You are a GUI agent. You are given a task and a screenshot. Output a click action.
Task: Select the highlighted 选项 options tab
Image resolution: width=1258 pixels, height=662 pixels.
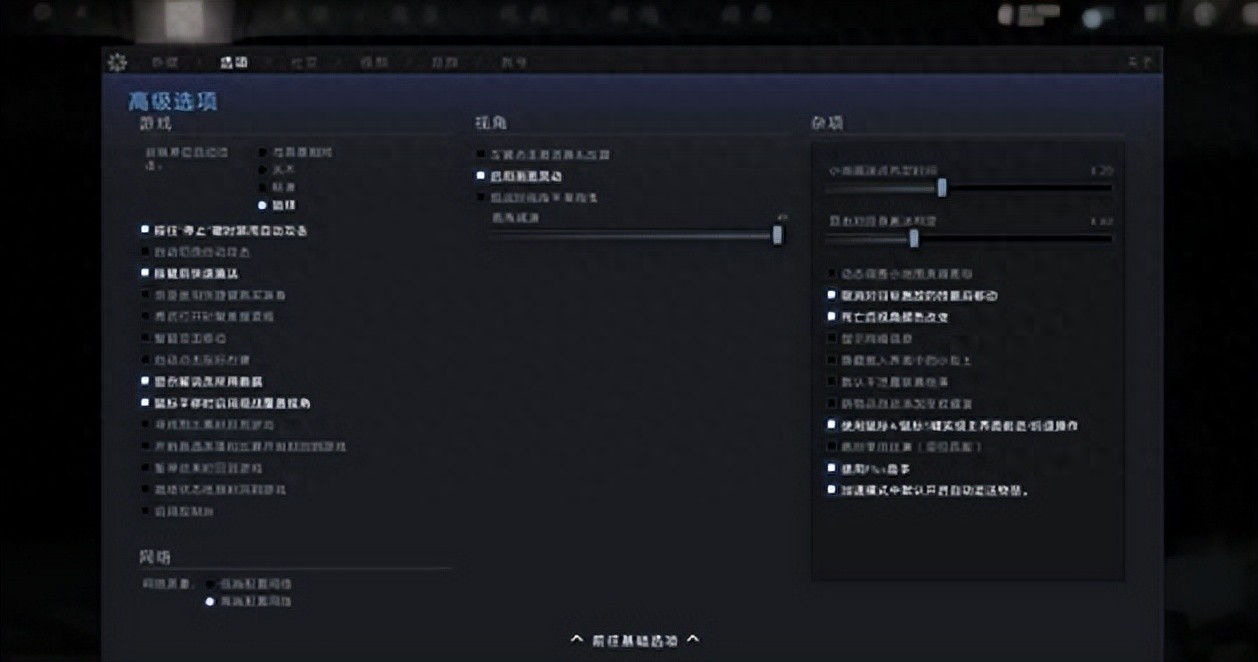coord(234,63)
